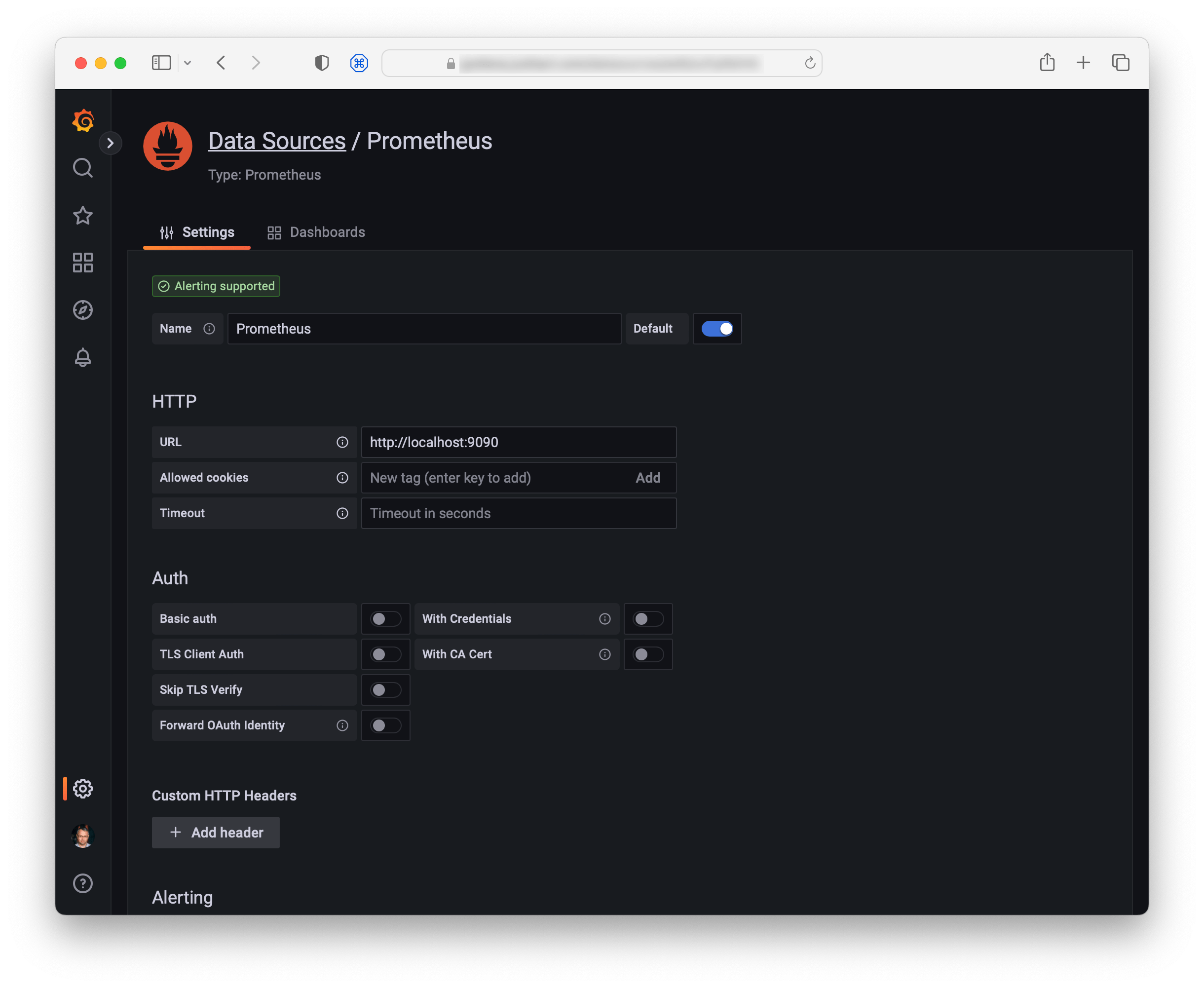Expand the collapsed sidebar chevron
This screenshot has height=988, width=1204.
(111, 143)
